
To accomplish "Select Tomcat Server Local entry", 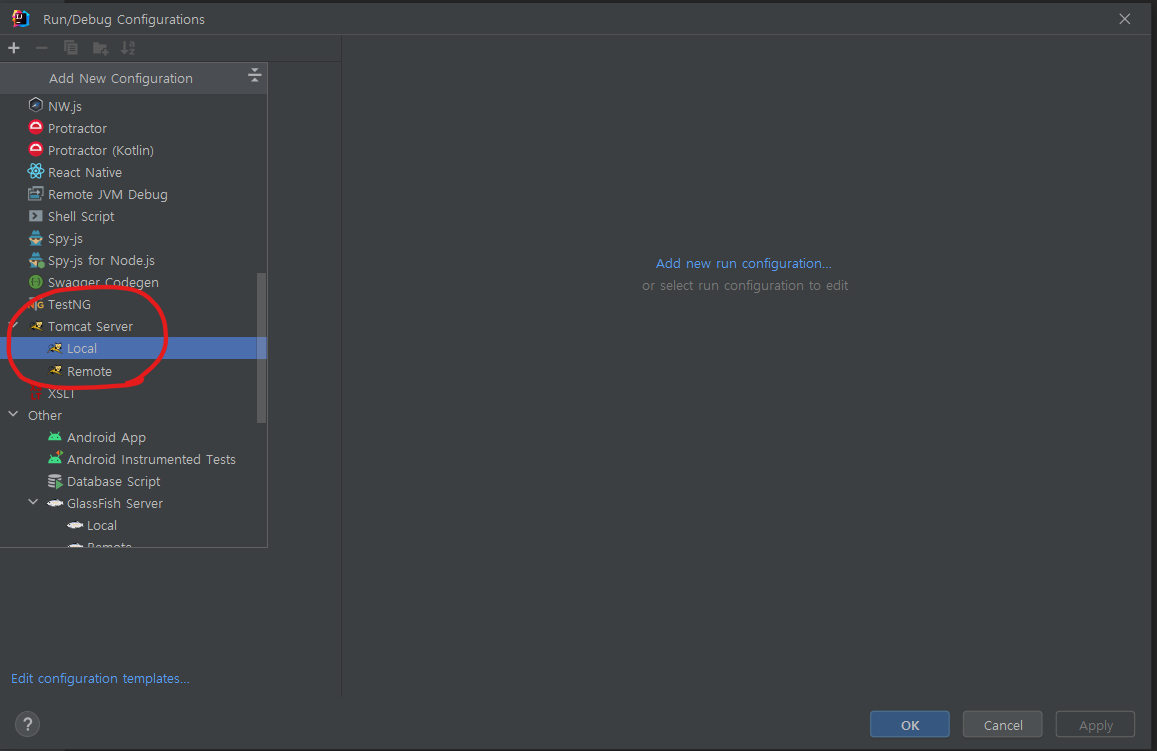I will pos(134,348).
